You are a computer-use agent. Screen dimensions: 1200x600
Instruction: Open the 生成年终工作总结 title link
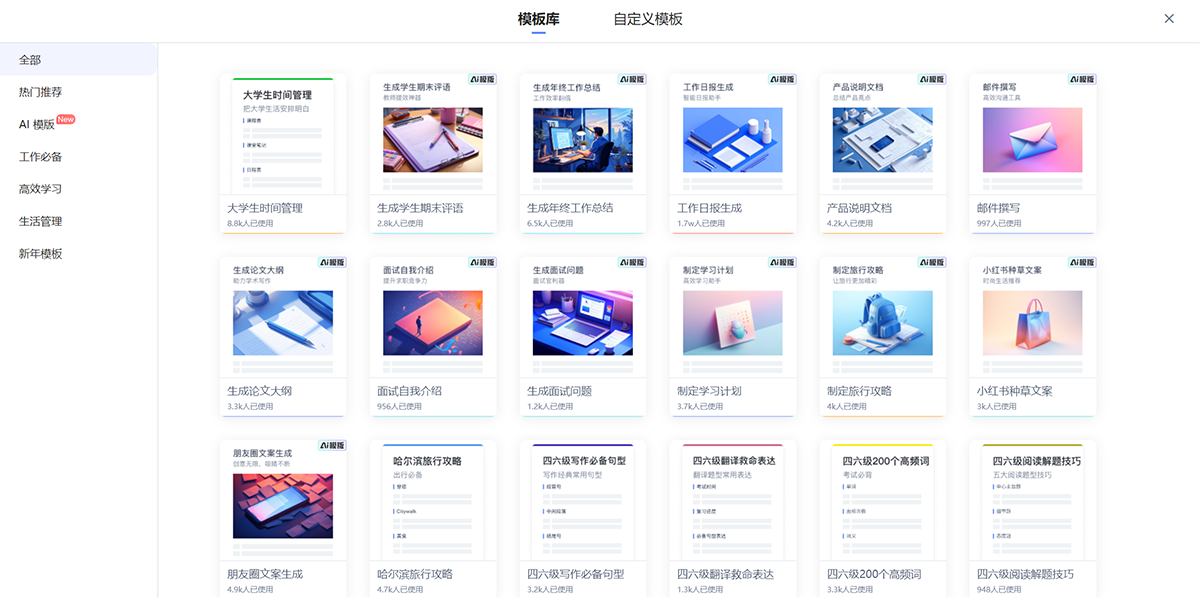[x=570, y=208]
